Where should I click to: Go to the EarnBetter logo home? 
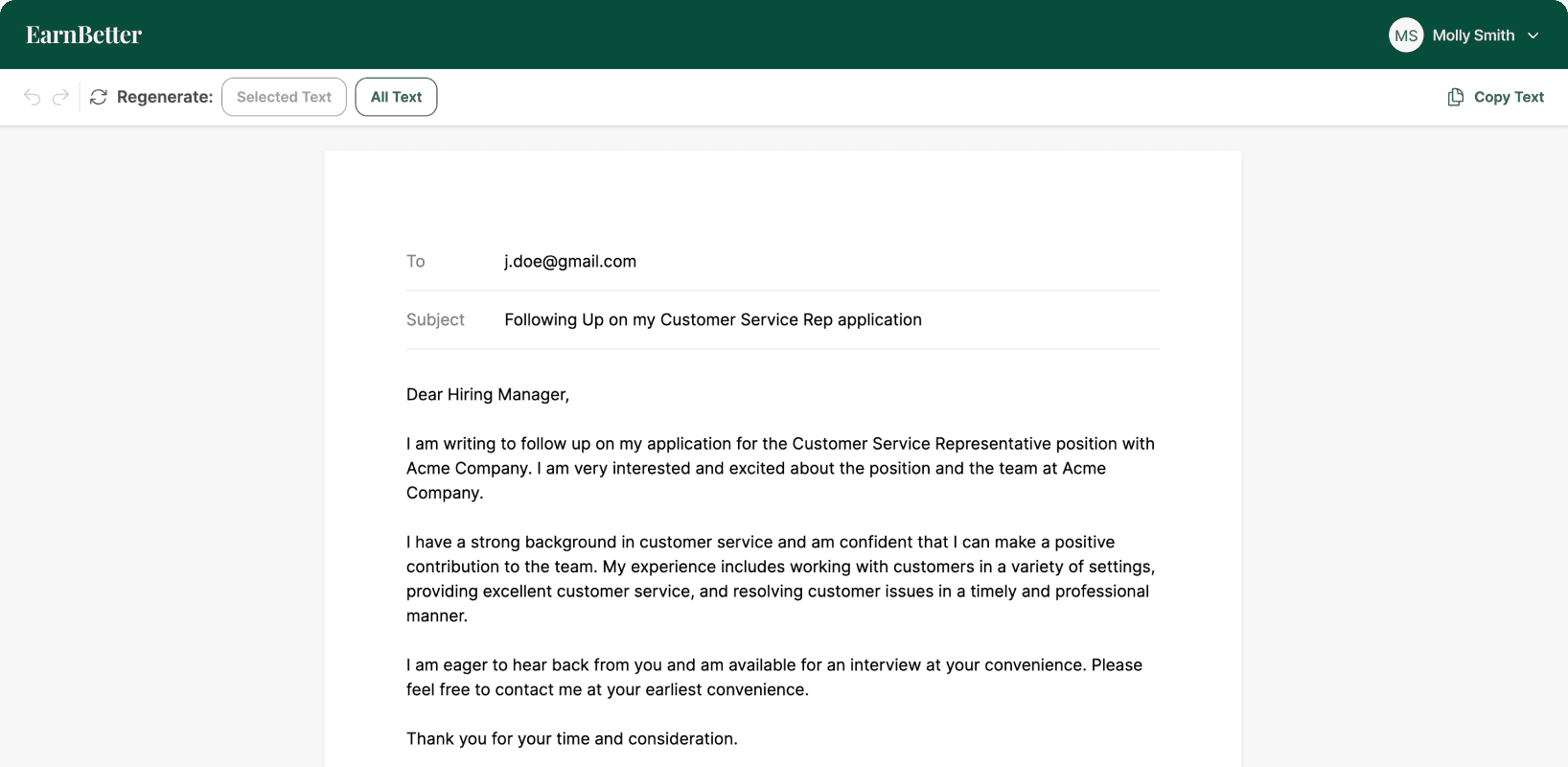coord(84,35)
